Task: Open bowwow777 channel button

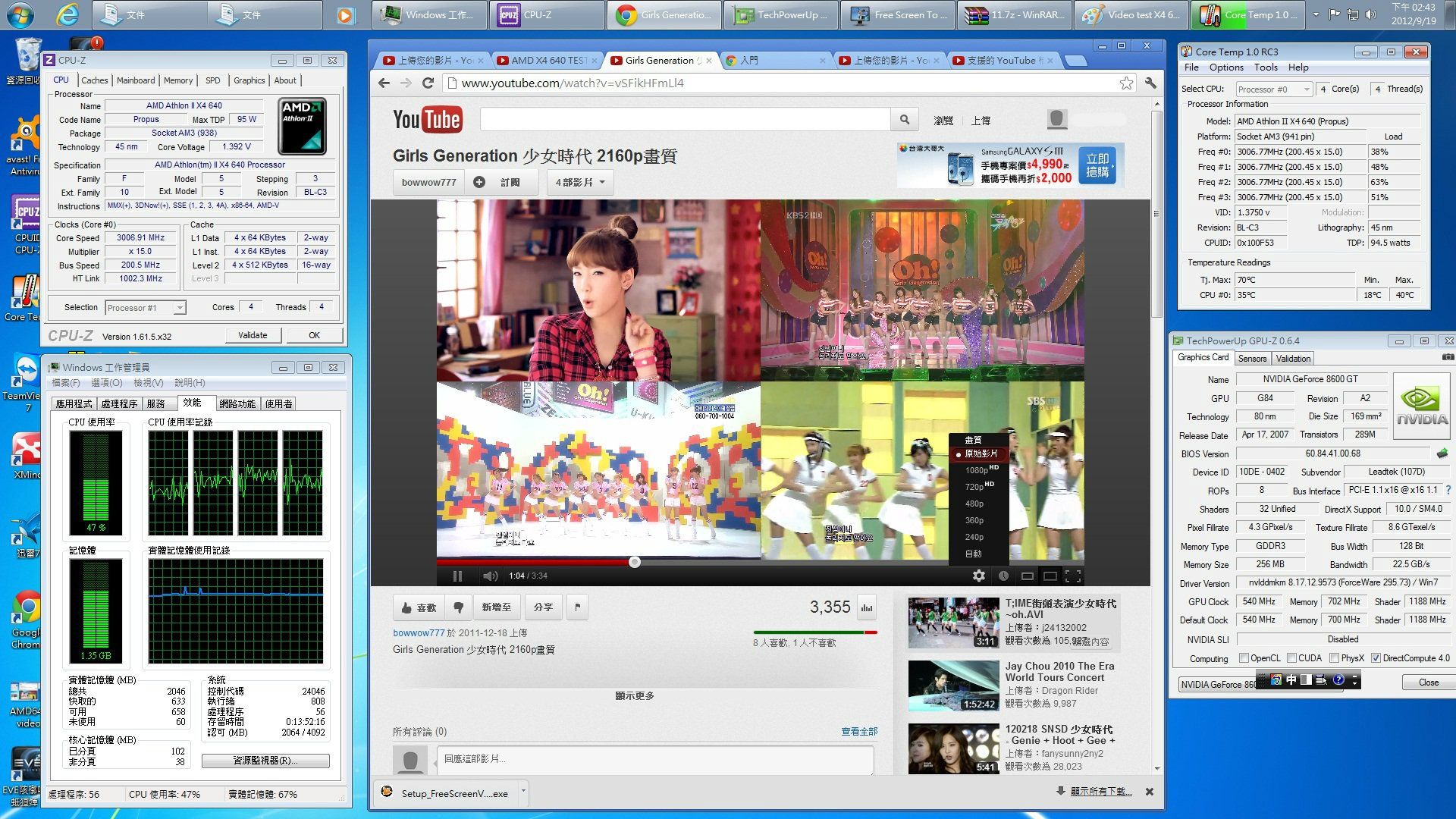Action: pyautogui.click(x=428, y=182)
